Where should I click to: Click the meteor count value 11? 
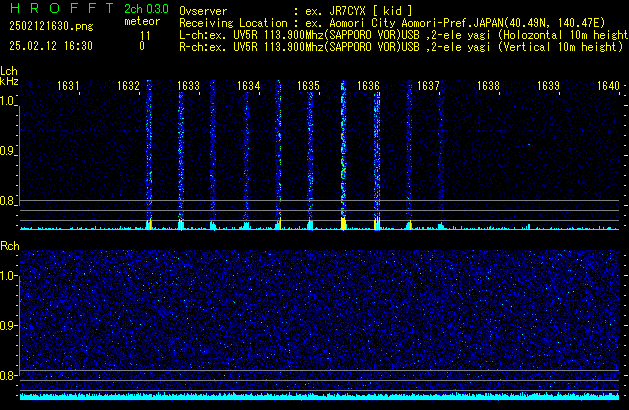pyautogui.click(x=145, y=35)
